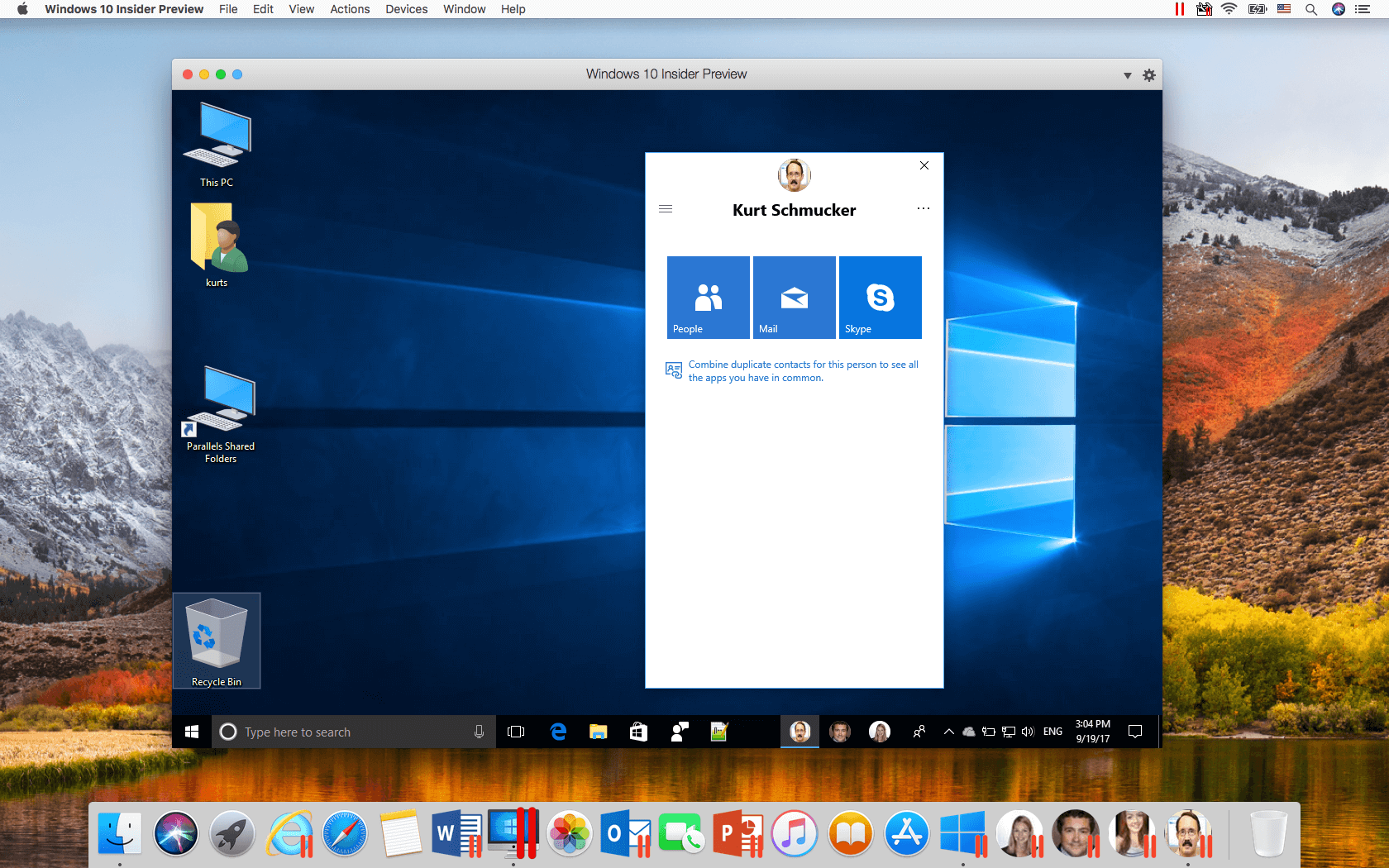This screenshot has width=1389, height=868.
Task: Select the This PC desktop icon
Action: tap(217, 145)
